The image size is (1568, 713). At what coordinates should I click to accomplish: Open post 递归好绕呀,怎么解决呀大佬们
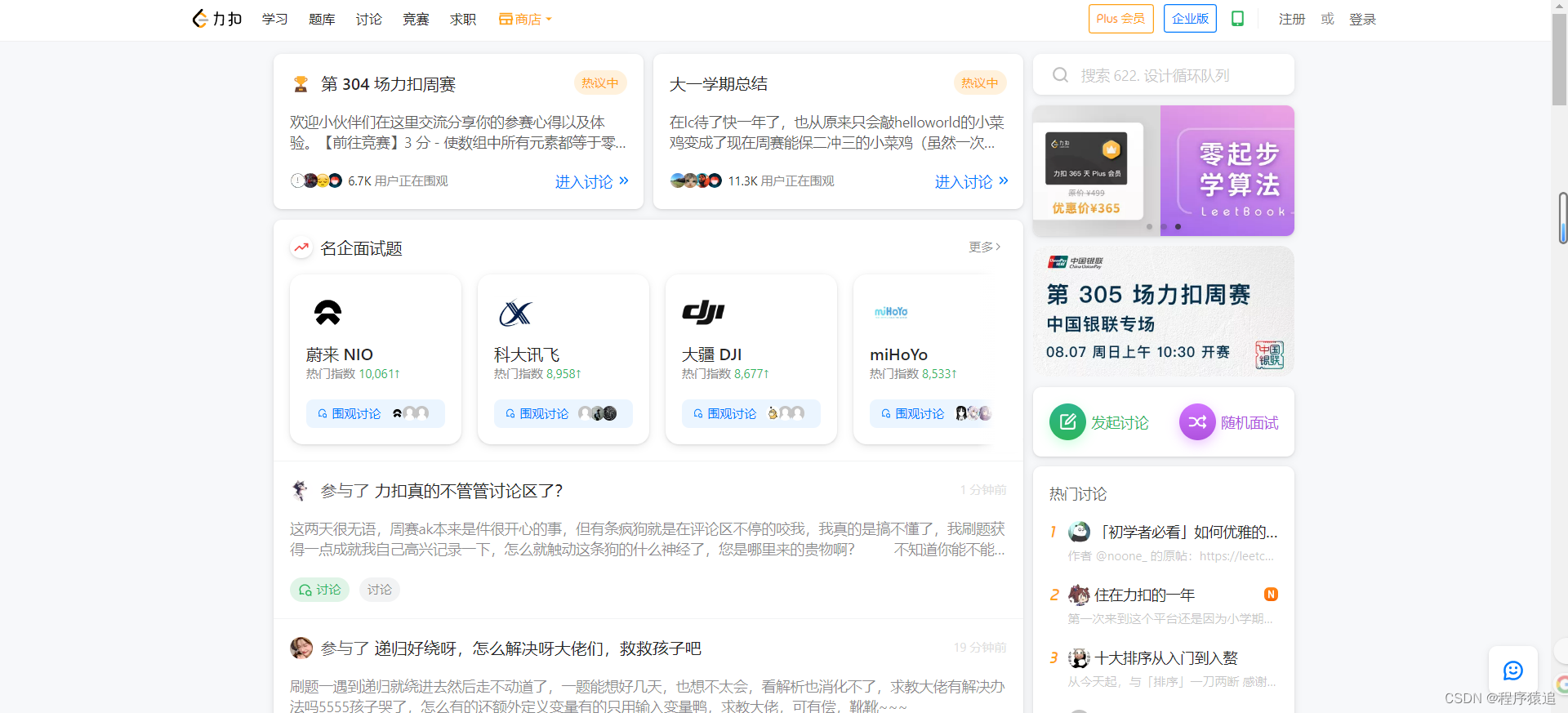[x=537, y=648]
